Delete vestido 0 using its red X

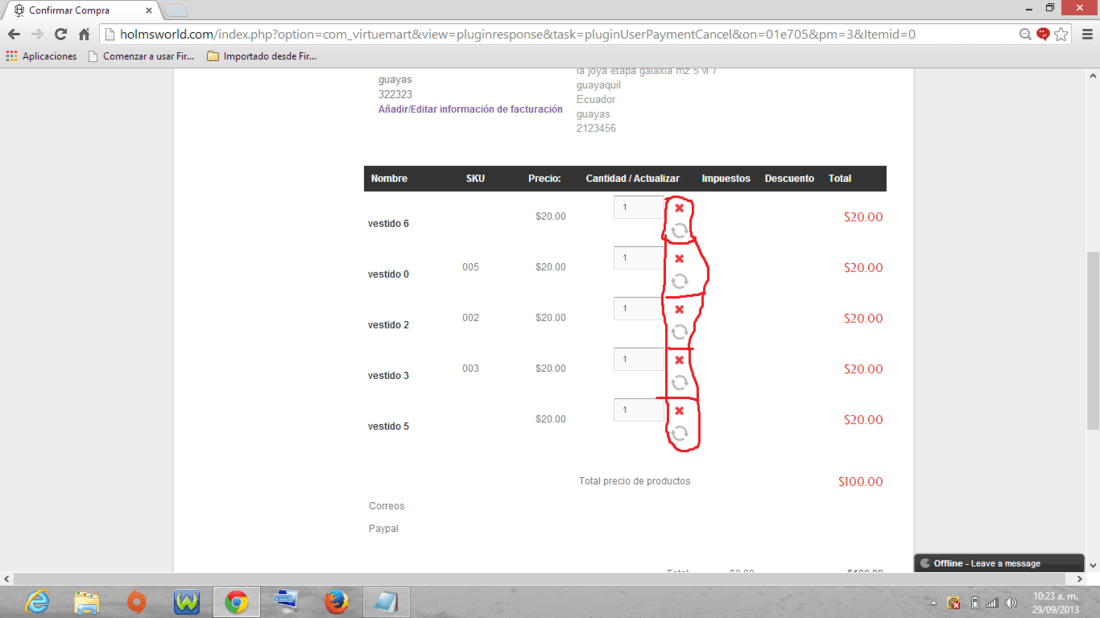pos(679,259)
